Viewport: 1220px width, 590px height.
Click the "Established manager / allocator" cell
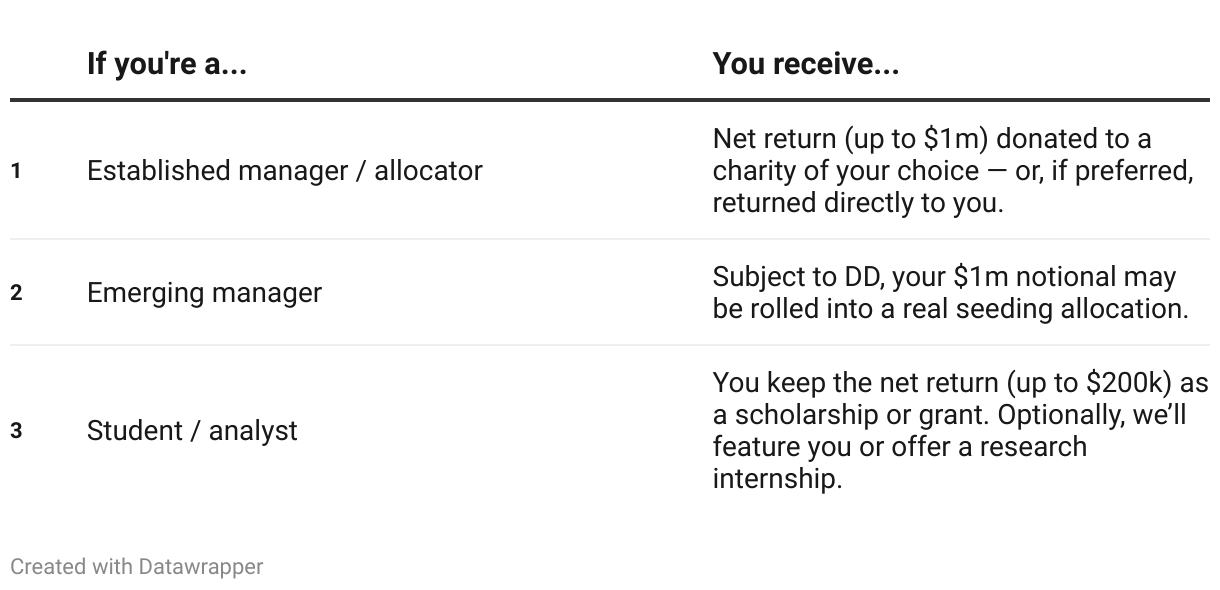pos(284,171)
